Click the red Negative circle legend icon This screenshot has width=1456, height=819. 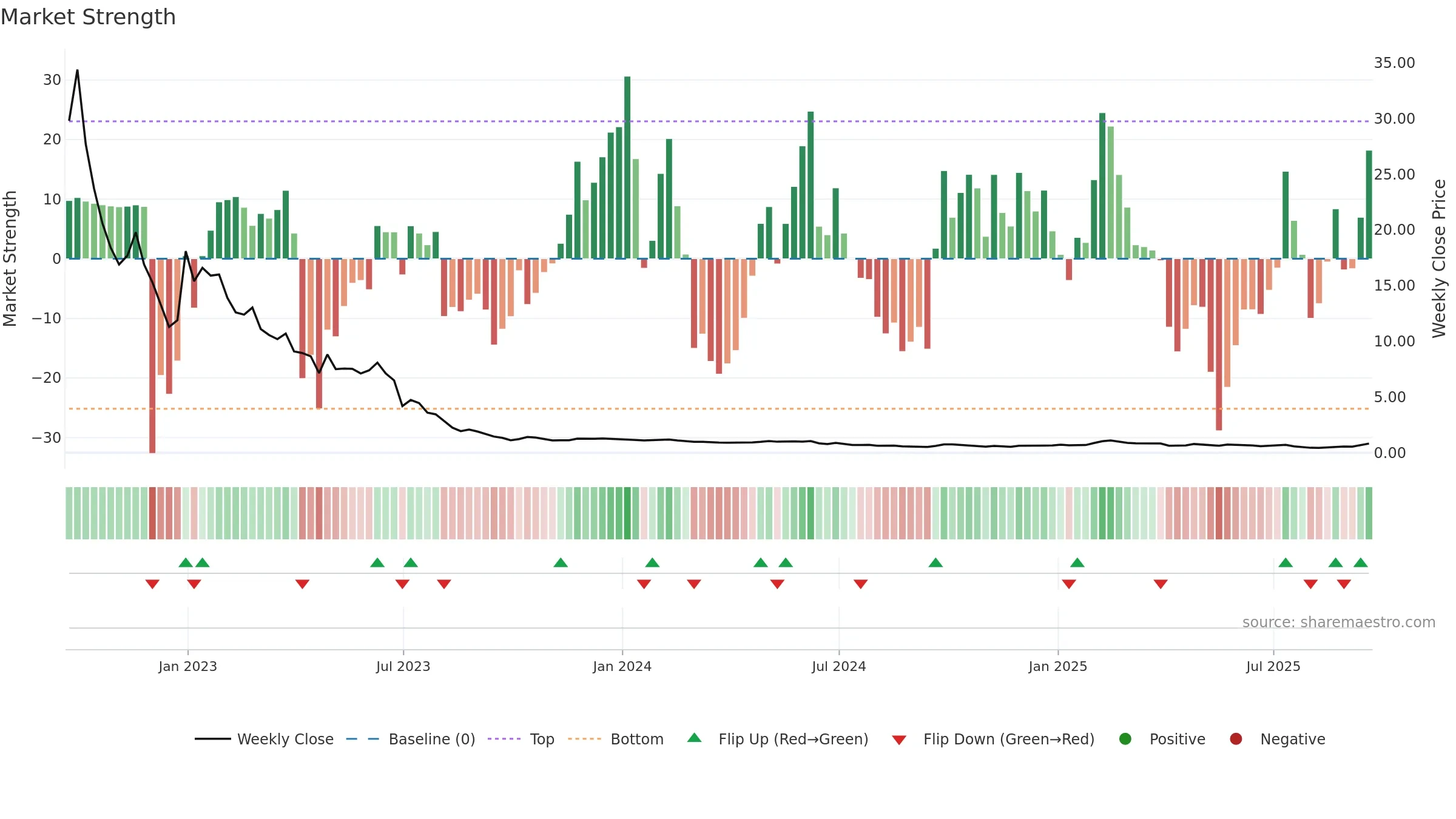coord(1236,739)
